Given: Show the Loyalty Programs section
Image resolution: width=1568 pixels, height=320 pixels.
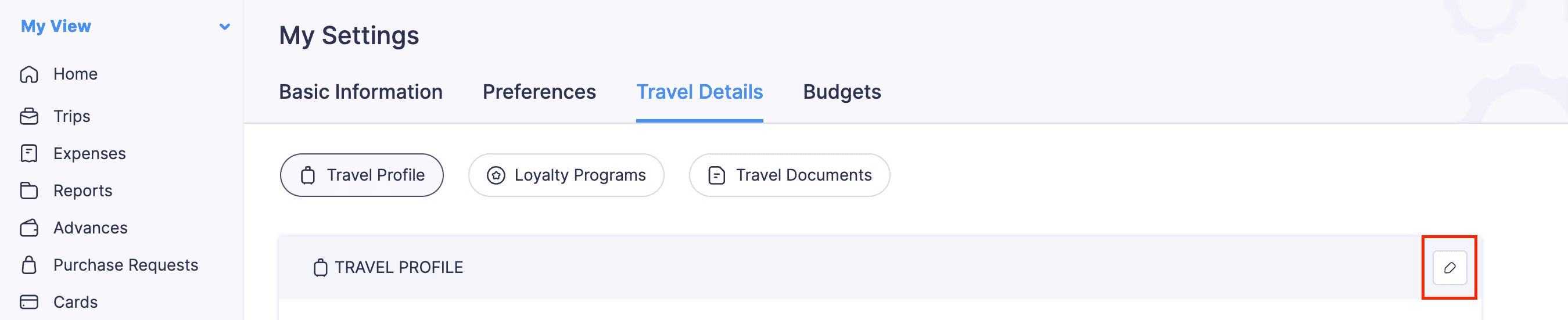Looking at the screenshot, I should coord(565,175).
